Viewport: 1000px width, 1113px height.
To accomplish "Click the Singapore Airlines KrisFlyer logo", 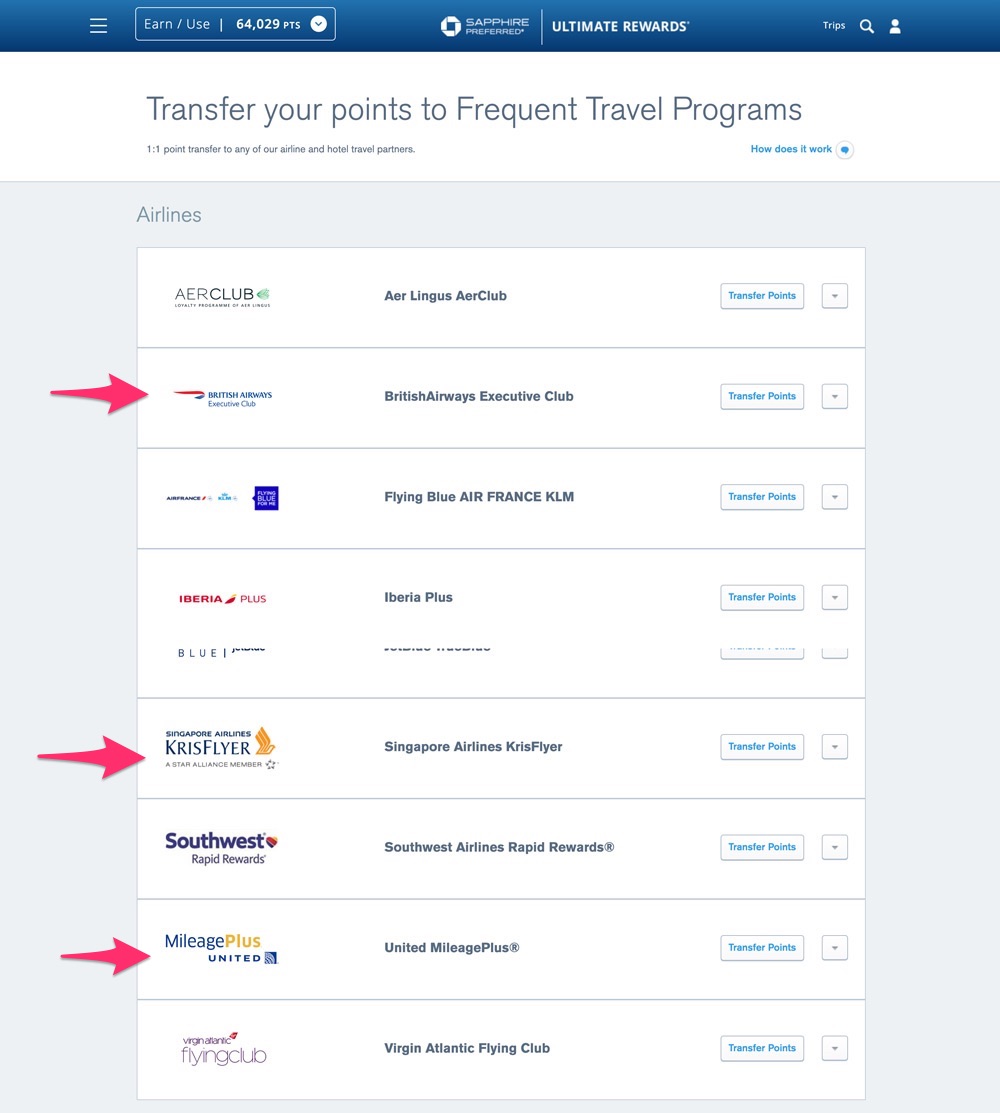I will click(221, 746).
